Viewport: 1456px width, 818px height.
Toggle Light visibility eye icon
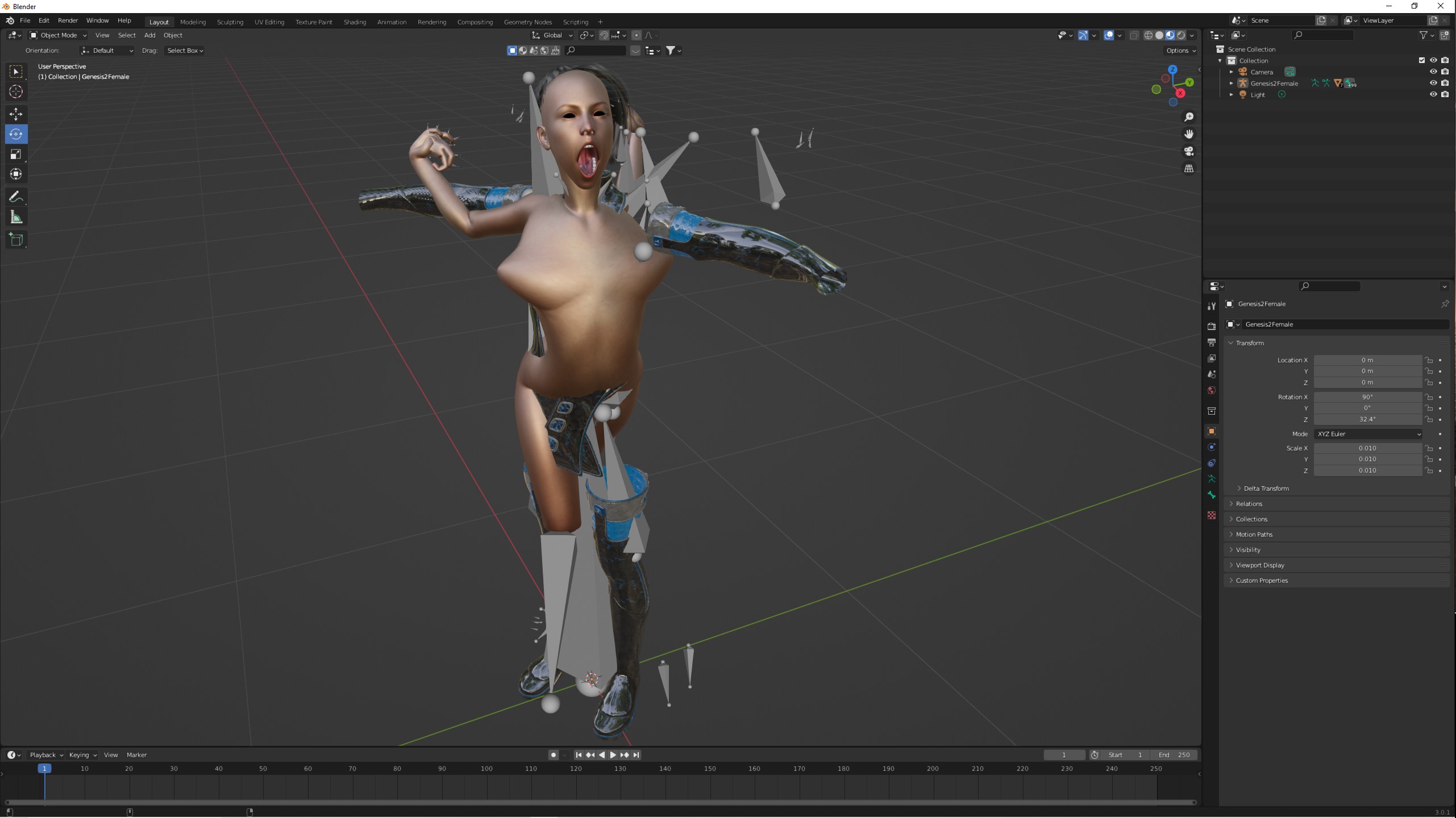(1433, 94)
